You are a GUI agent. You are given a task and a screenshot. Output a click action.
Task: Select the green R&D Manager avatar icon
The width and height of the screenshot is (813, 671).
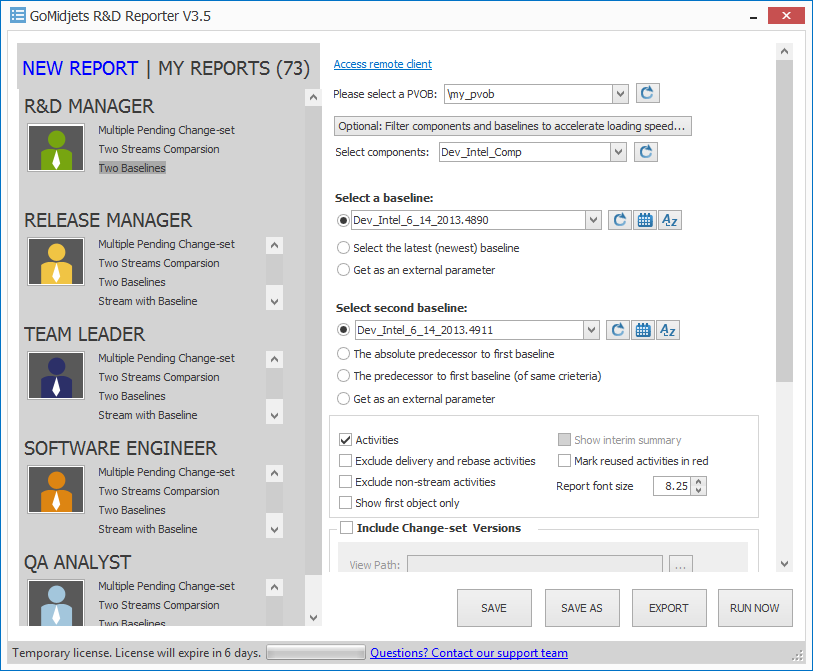[56, 149]
